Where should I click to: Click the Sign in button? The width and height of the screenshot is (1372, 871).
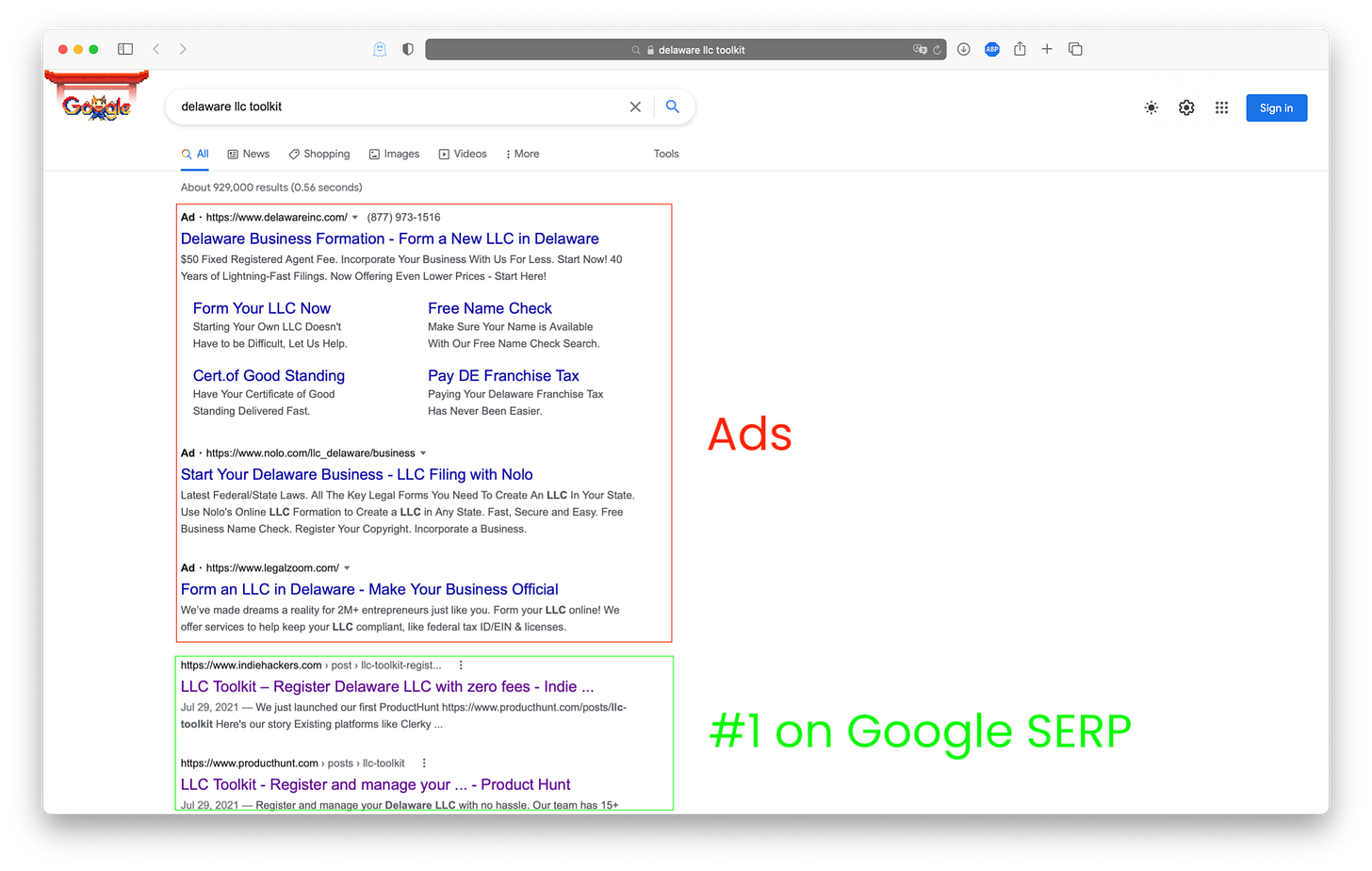coord(1276,107)
